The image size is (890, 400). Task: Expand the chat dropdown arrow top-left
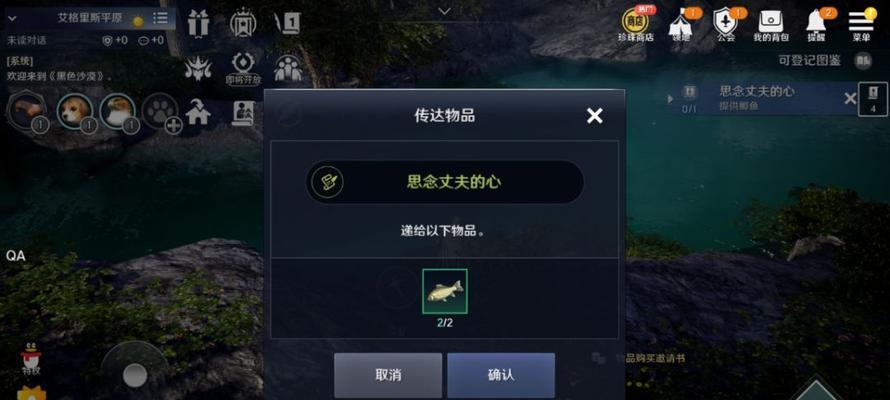12,19
